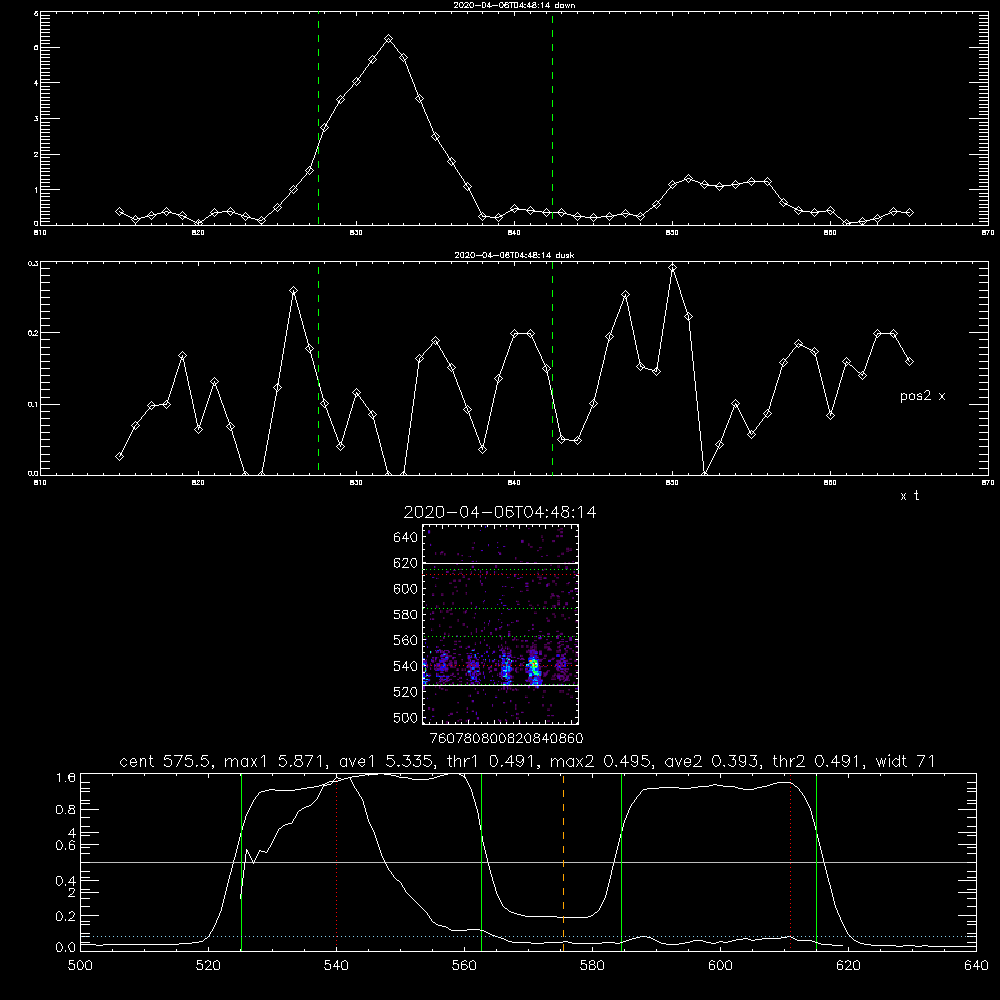This screenshot has width=1000, height=1000.
Task: Click the '500' x-axis label of bottom plot
Action: (80, 966)
